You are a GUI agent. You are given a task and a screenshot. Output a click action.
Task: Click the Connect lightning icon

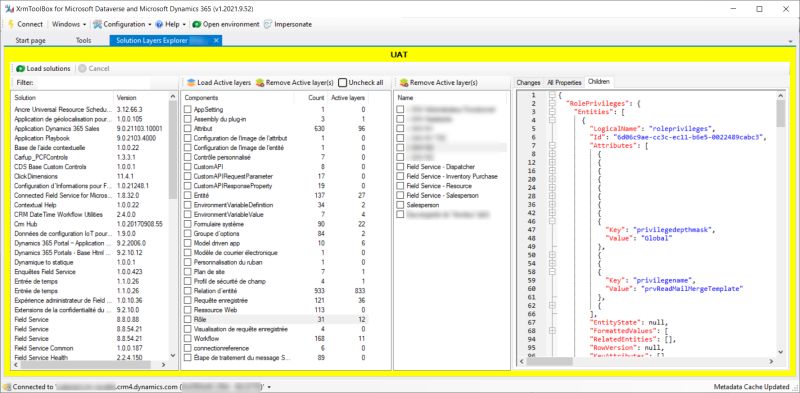[x=11, y=24]
